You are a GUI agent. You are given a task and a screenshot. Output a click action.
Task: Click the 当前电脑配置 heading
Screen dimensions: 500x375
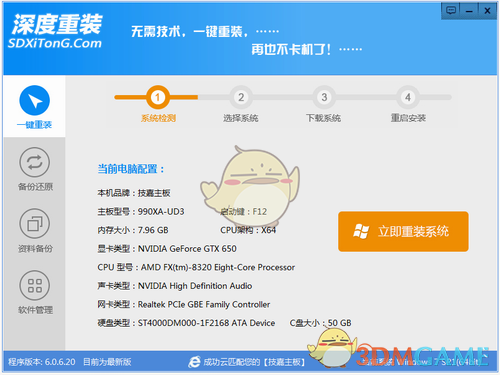(x=131, y=169)
